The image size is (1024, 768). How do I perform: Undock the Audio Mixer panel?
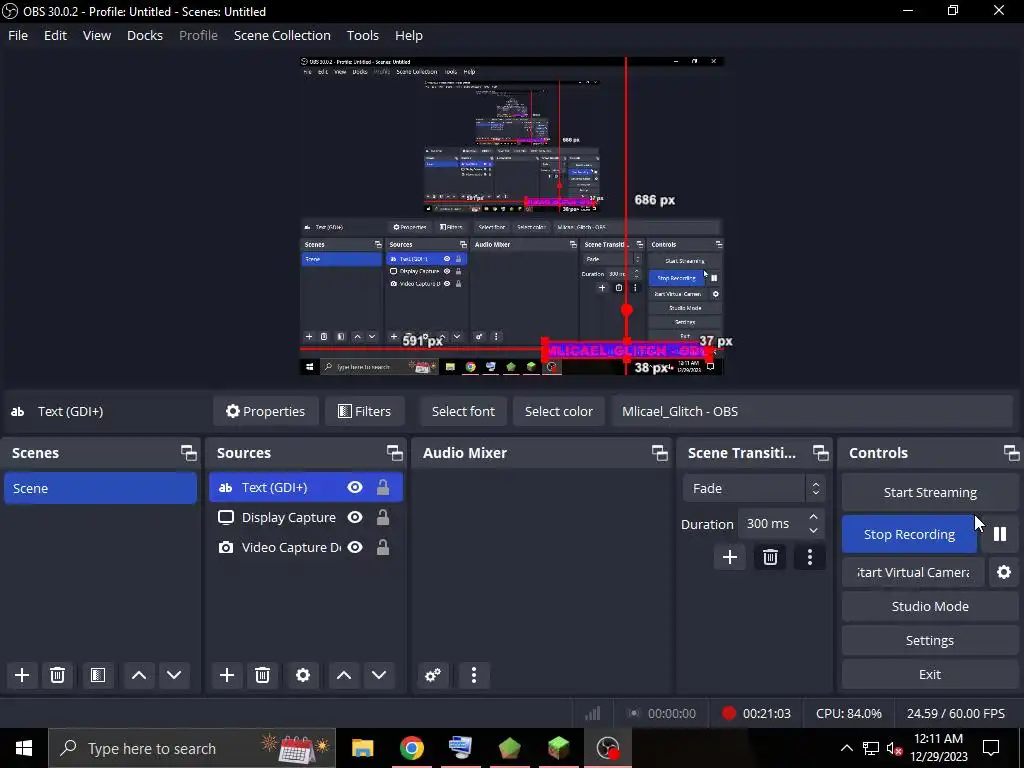[660, 453]
